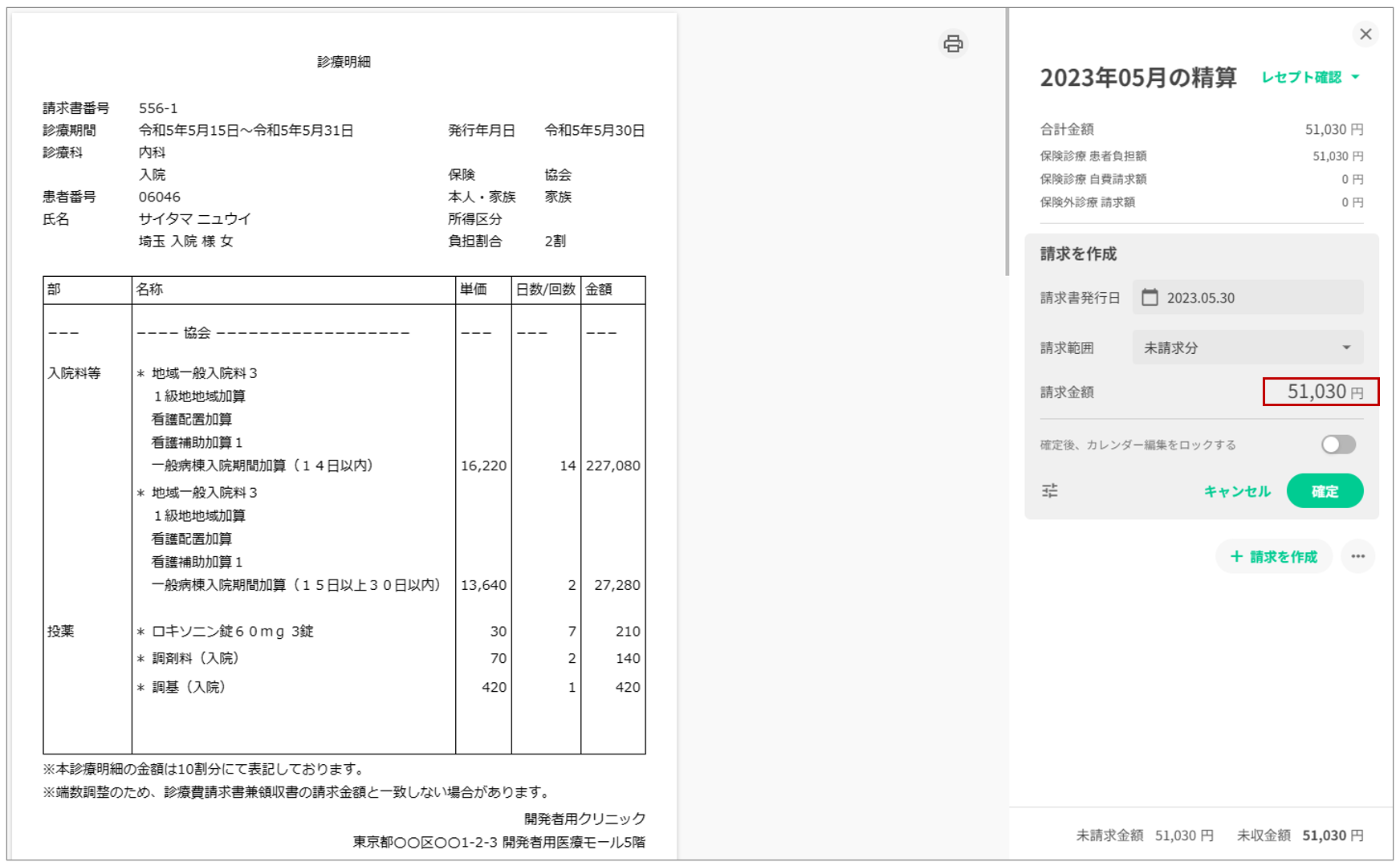Click the unit price 13,640

tap(484, 585)
